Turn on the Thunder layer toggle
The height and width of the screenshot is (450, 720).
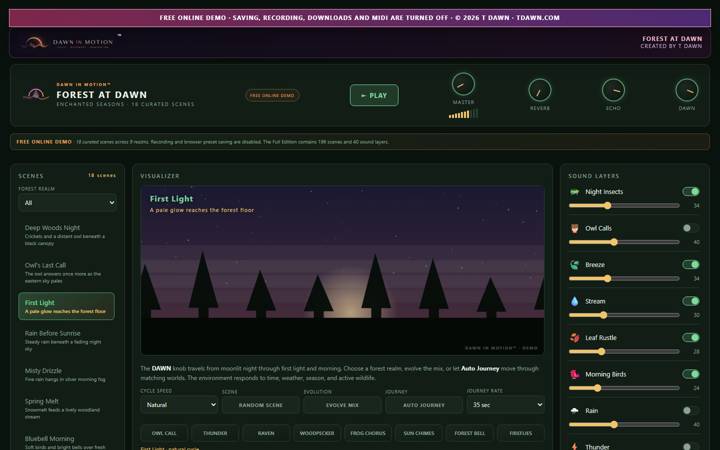691,446
